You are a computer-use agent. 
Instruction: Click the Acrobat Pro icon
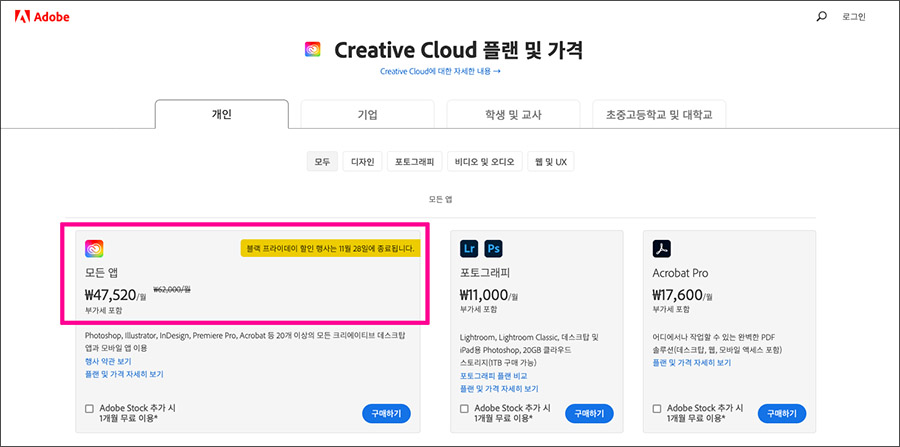[x=662, y=248]
